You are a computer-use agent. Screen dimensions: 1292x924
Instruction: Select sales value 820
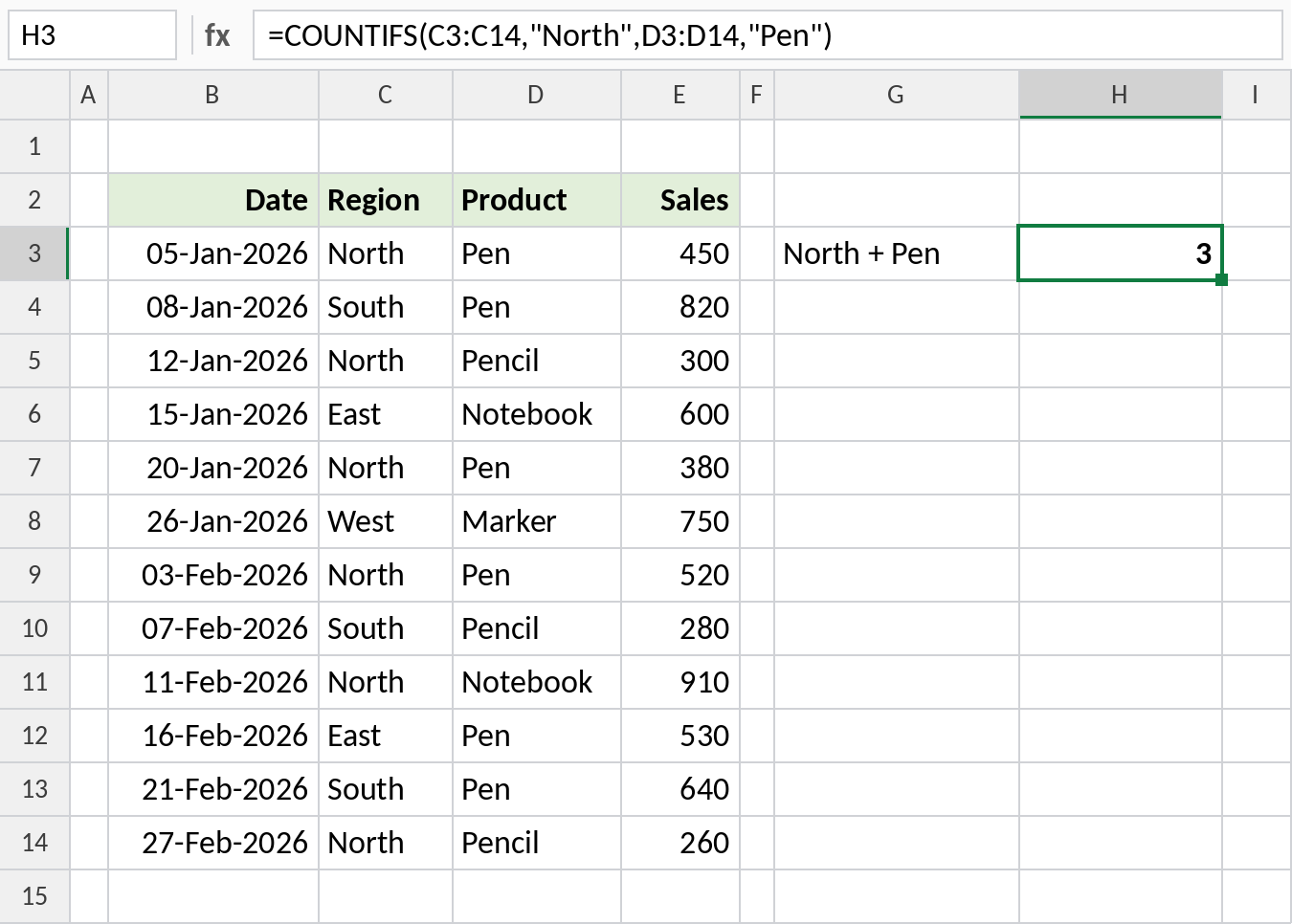[680, 307]
